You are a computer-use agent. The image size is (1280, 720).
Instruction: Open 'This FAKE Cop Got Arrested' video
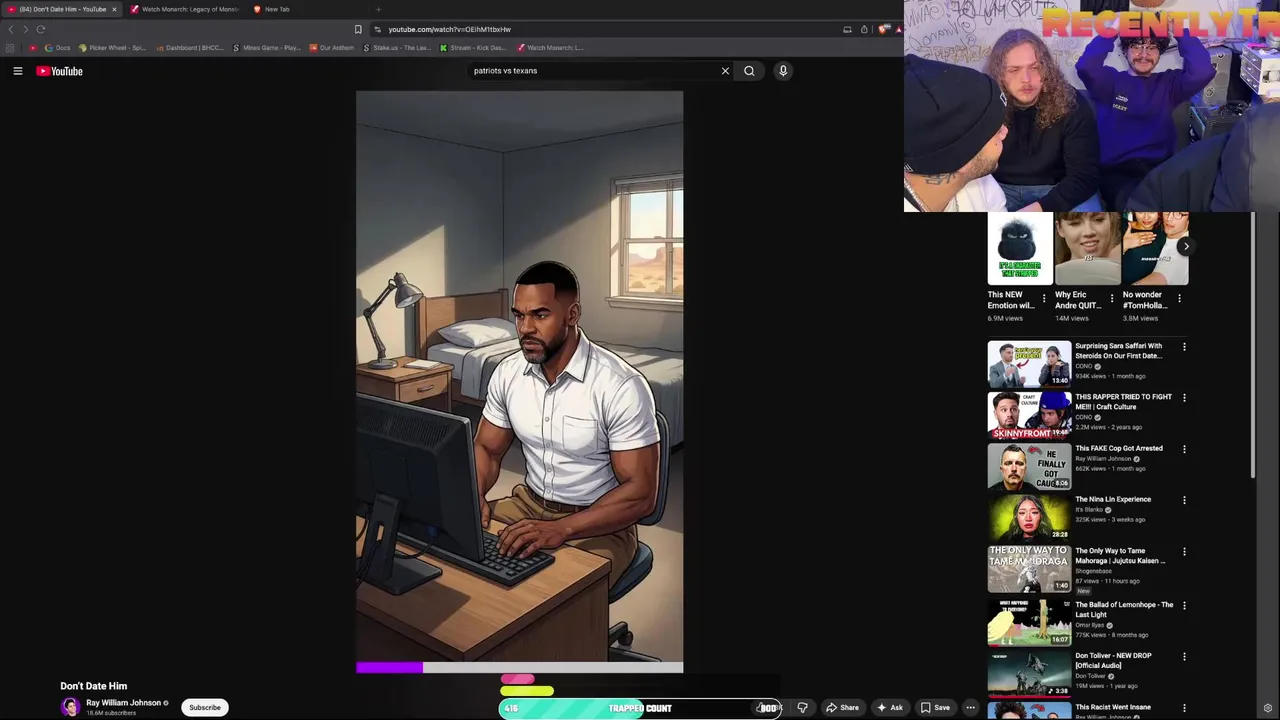(1029, 466)
